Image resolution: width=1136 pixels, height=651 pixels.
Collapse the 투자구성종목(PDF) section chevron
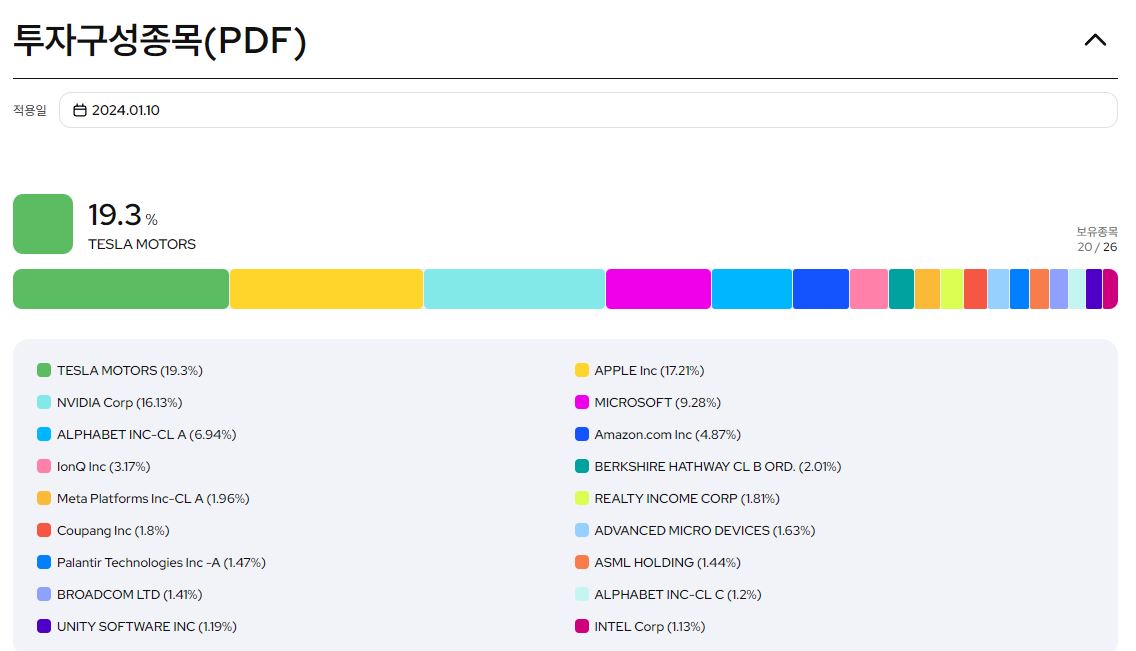tap(1095, 40)
